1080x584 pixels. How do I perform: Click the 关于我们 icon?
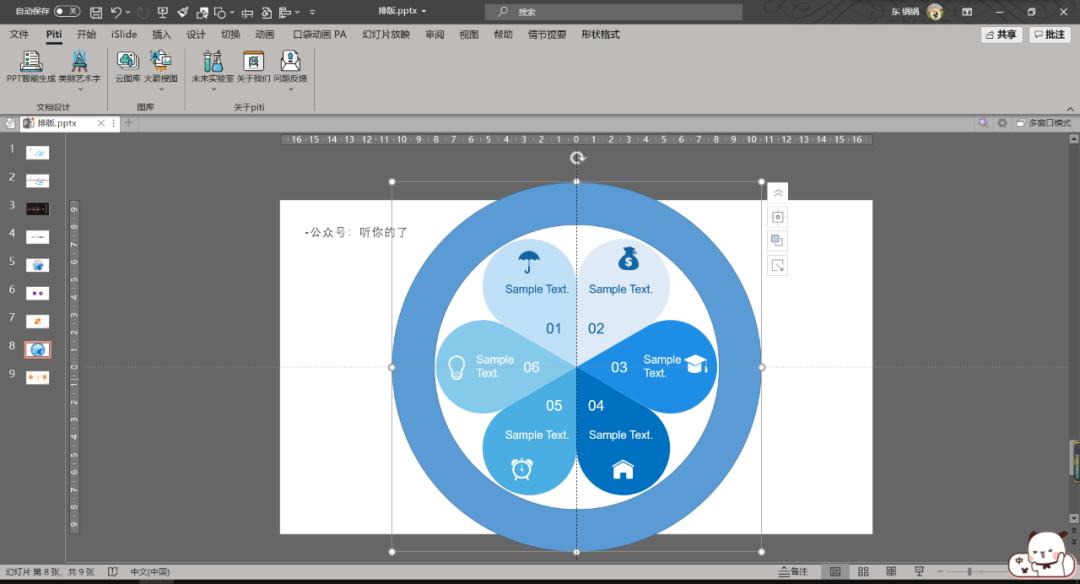tap(253, 62)
